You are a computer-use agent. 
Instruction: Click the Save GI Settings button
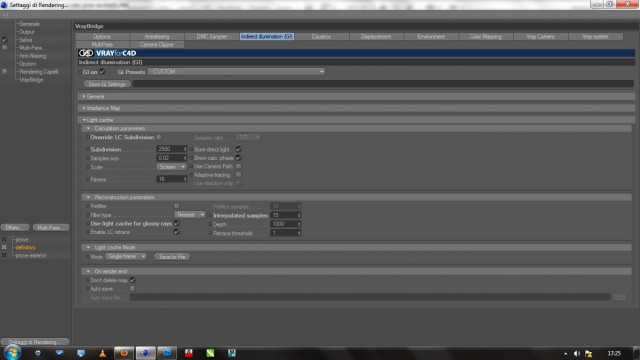click(x=107, y=84)
